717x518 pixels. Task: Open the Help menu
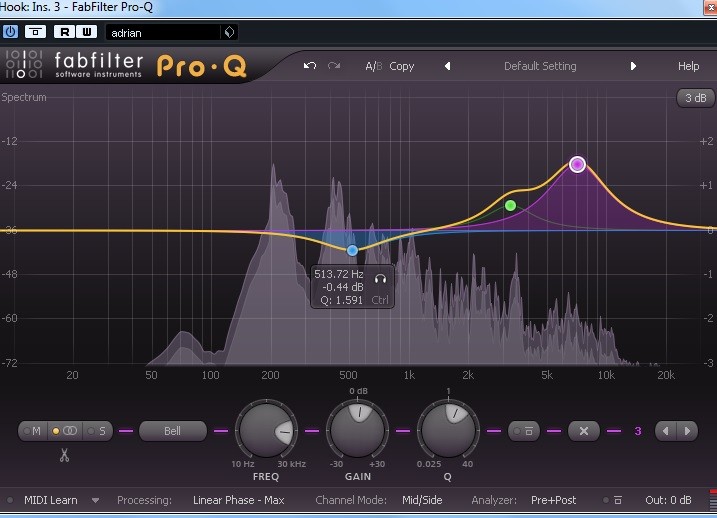[x=688, y=66]
